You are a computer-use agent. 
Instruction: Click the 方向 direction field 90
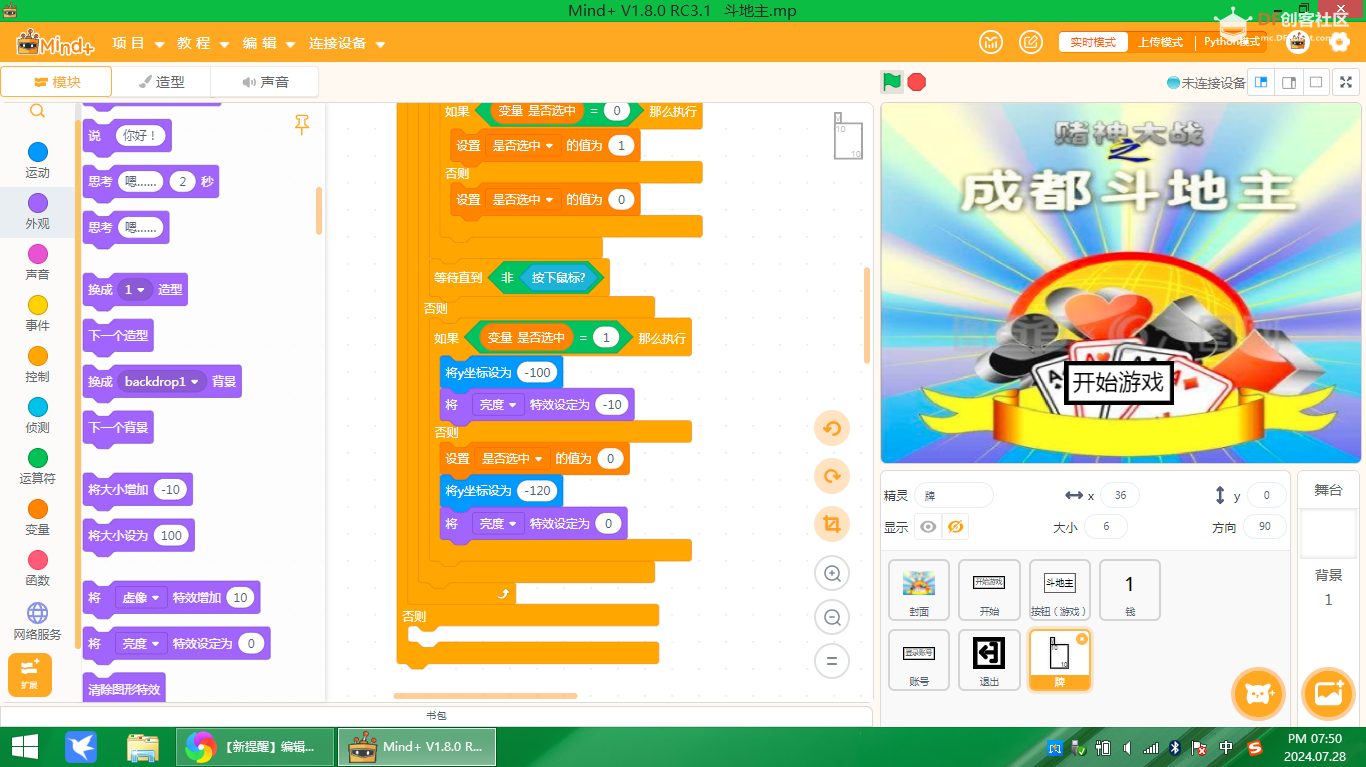pos(1266,527)
